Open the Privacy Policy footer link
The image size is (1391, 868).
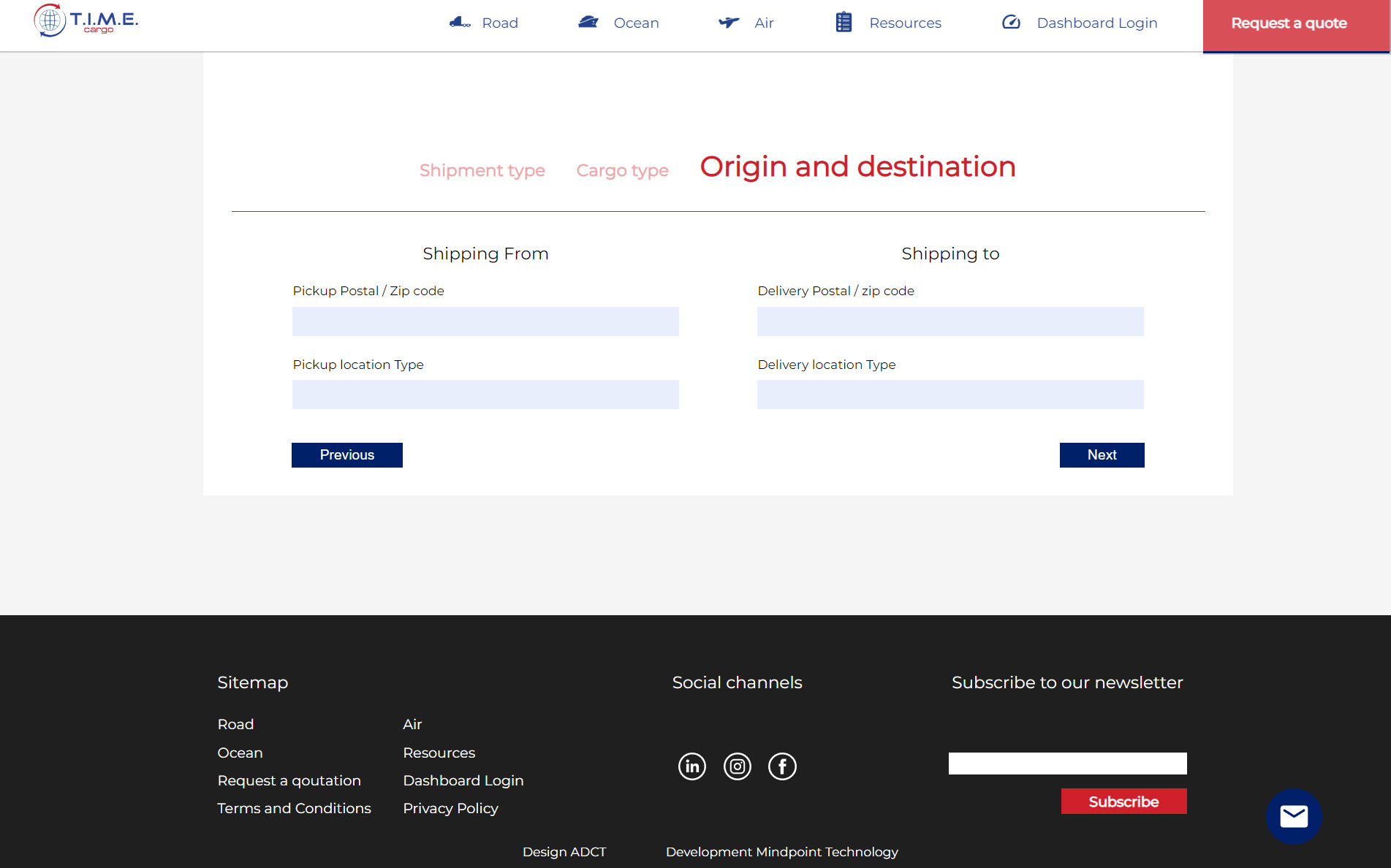coord(450,808)
